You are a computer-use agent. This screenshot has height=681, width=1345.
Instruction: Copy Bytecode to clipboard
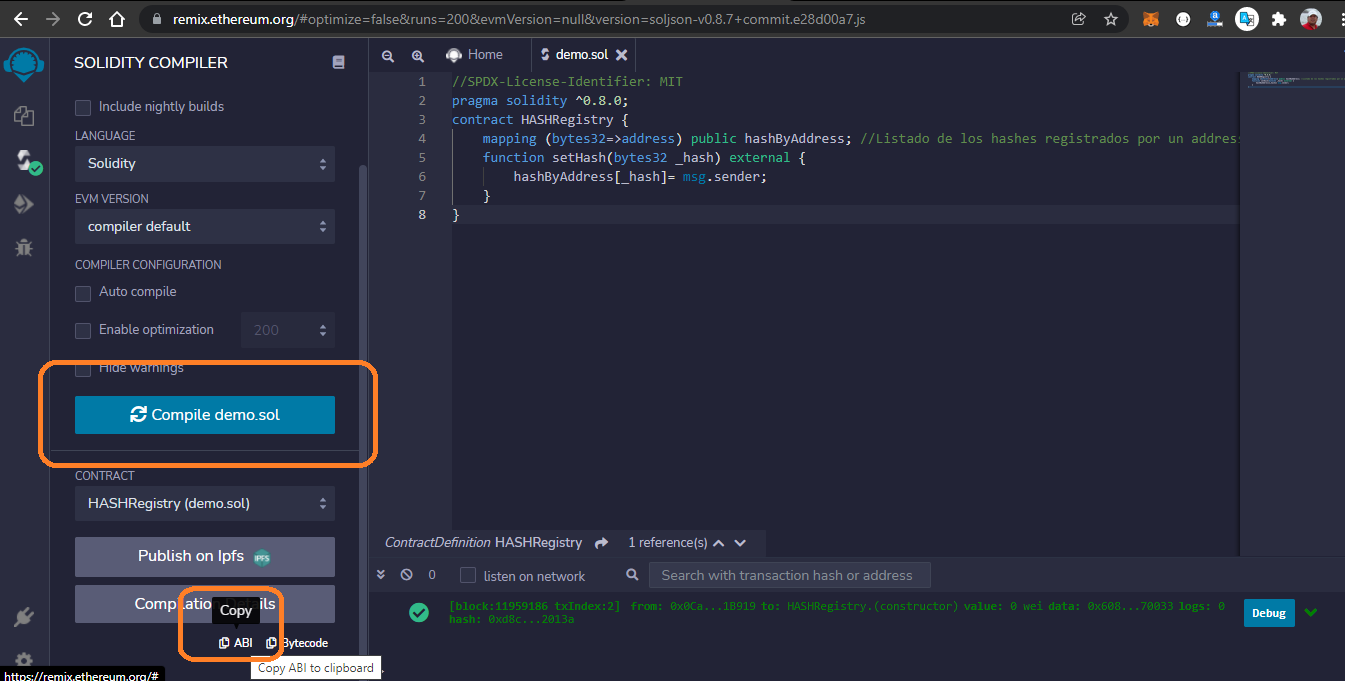tap(297, 643)
